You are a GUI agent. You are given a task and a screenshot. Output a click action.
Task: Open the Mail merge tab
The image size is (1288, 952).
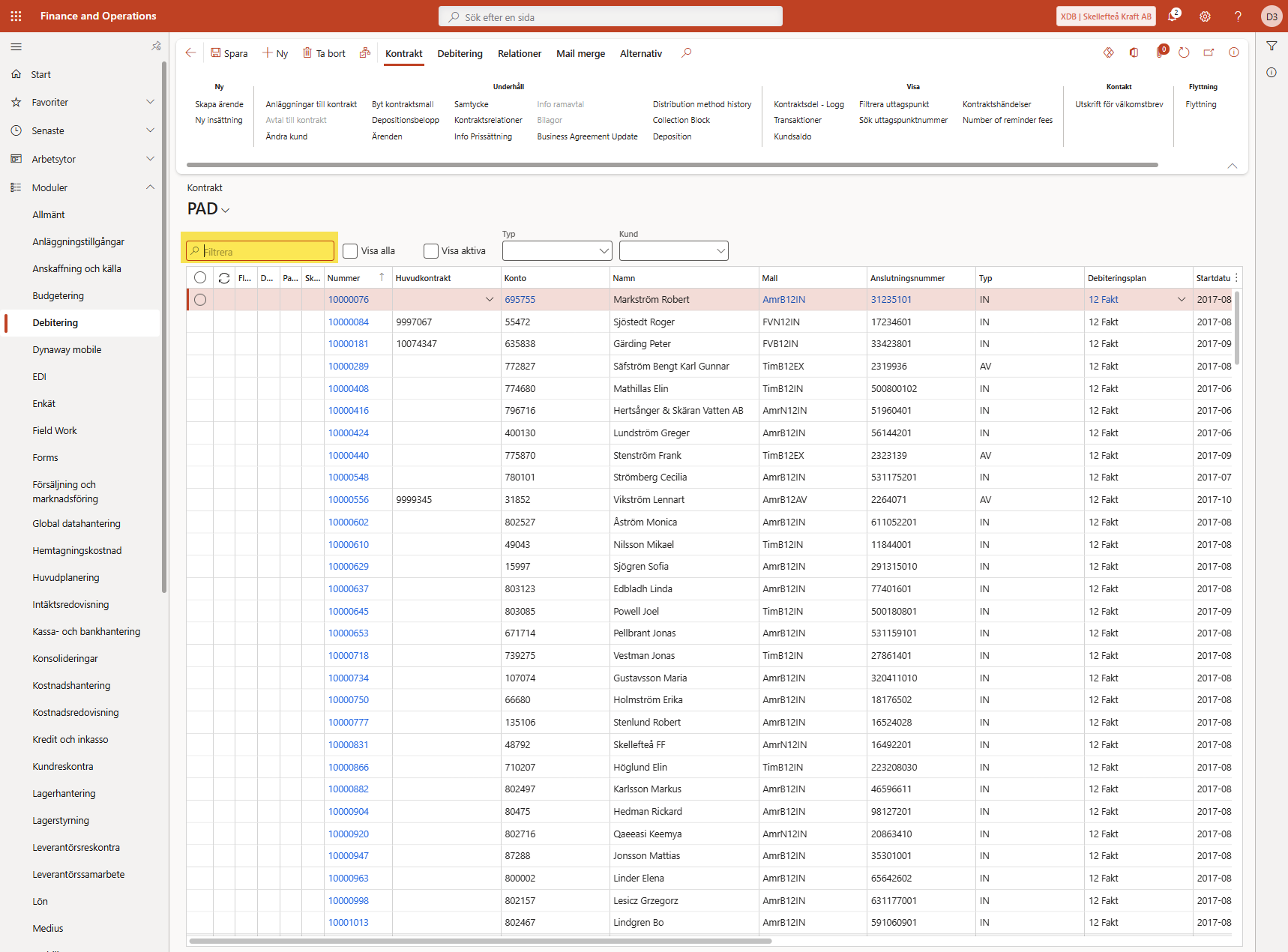(580, 54)
